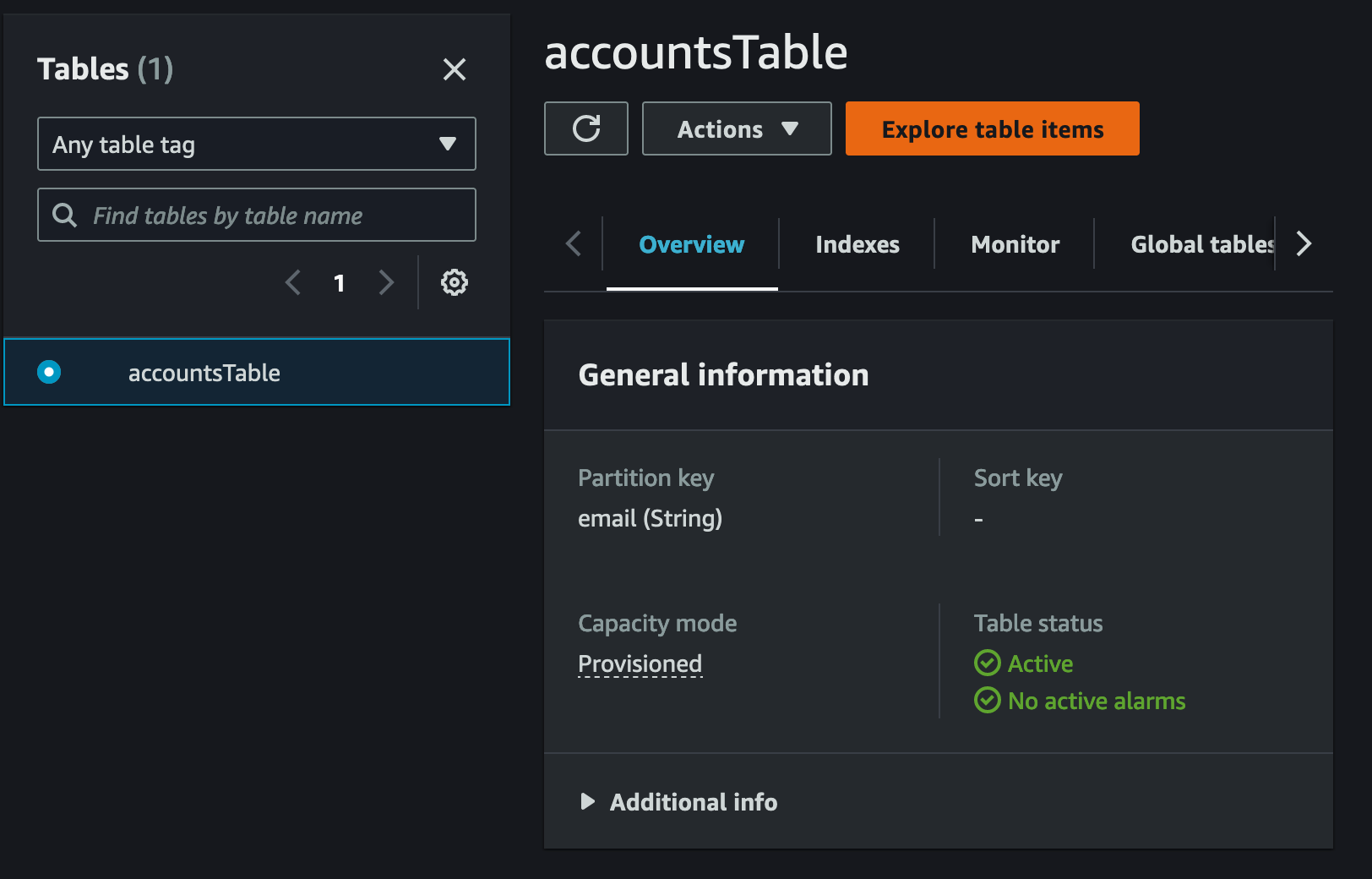1372x879 pixels.
Task: Close the Tables side panel
Action: tap(455, 69)
